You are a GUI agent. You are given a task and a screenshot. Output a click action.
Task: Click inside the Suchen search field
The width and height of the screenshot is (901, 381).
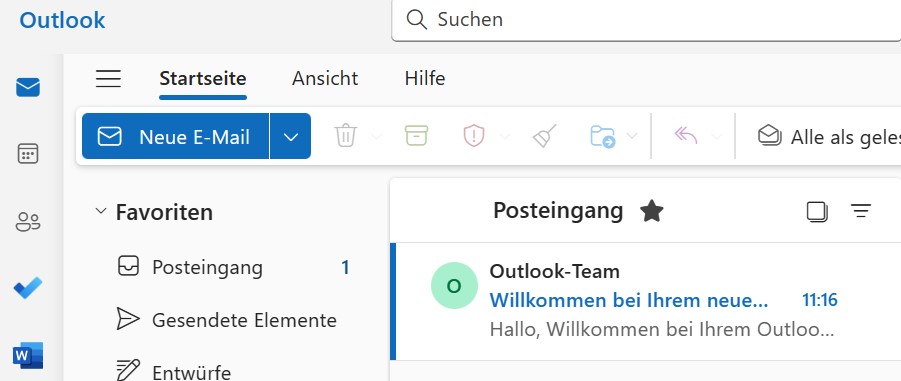pos(646,20)
